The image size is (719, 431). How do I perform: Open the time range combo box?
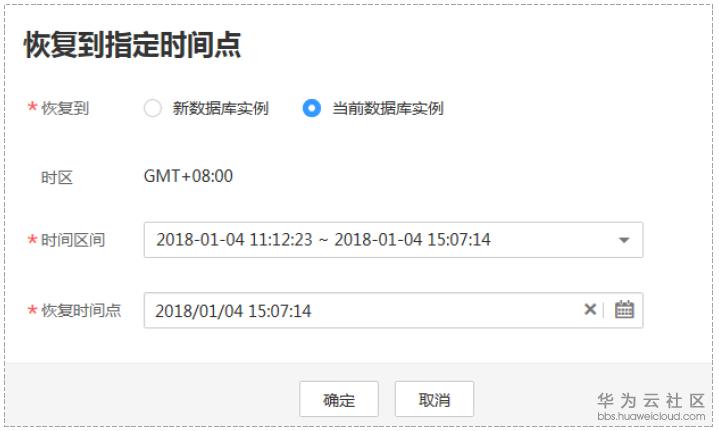pyautogui.click(x=393, y=240)
